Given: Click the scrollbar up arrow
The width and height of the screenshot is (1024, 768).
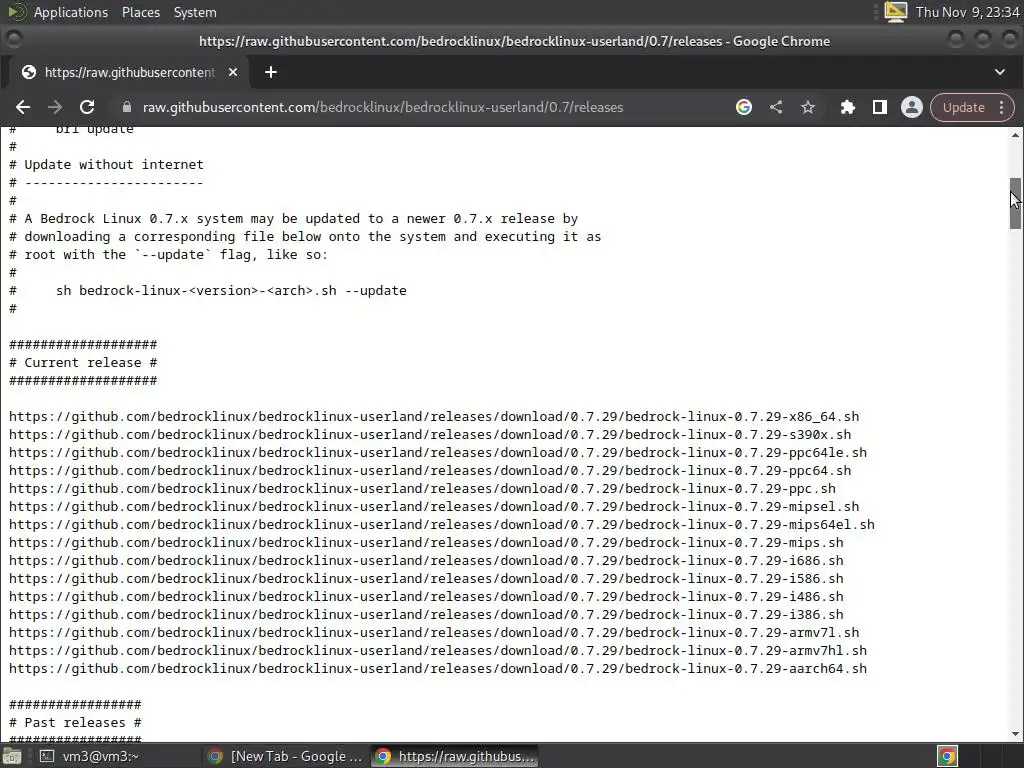Looking at the screenshot, I should (1015, 135).
